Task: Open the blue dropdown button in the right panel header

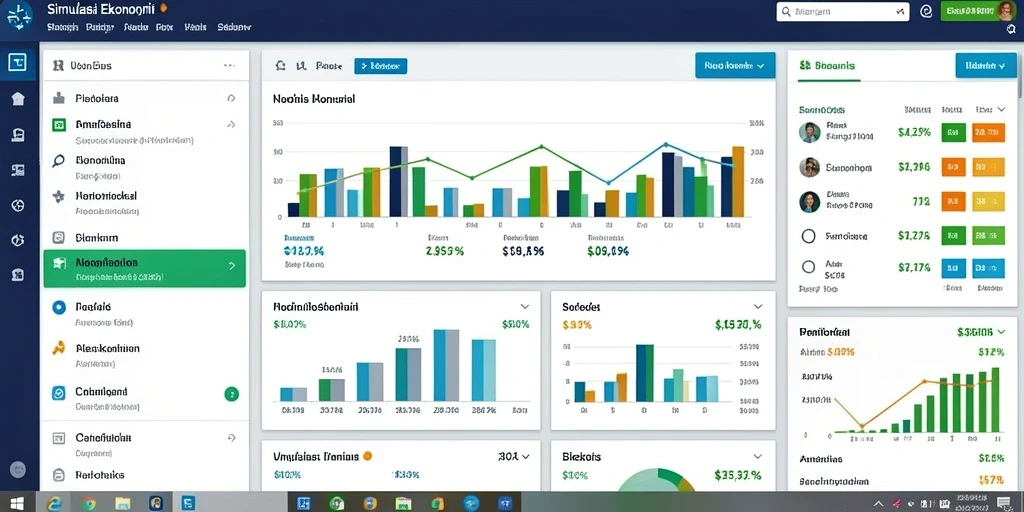Action: click(985, 65)
